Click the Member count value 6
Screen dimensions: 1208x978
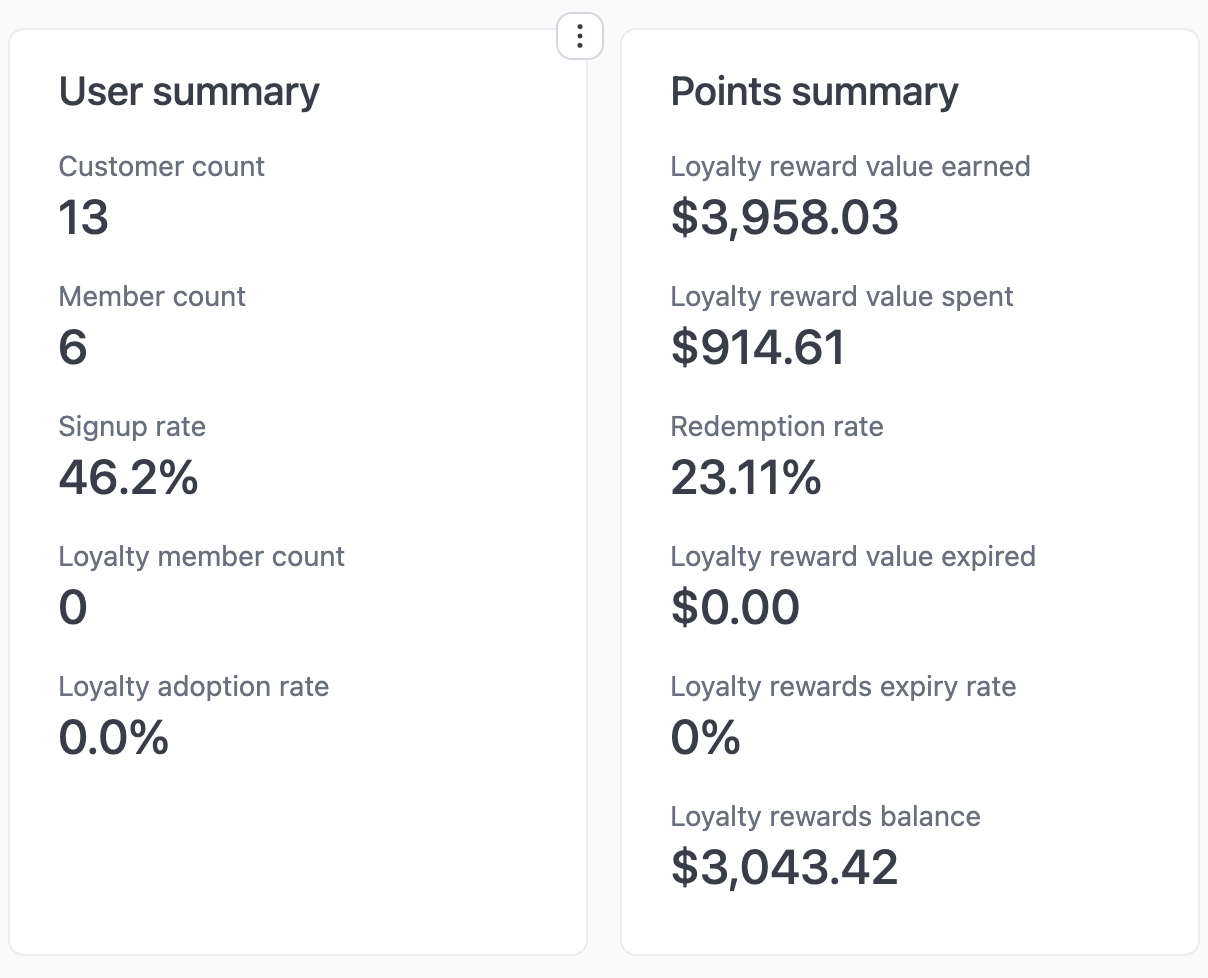(x=74, y=348)
